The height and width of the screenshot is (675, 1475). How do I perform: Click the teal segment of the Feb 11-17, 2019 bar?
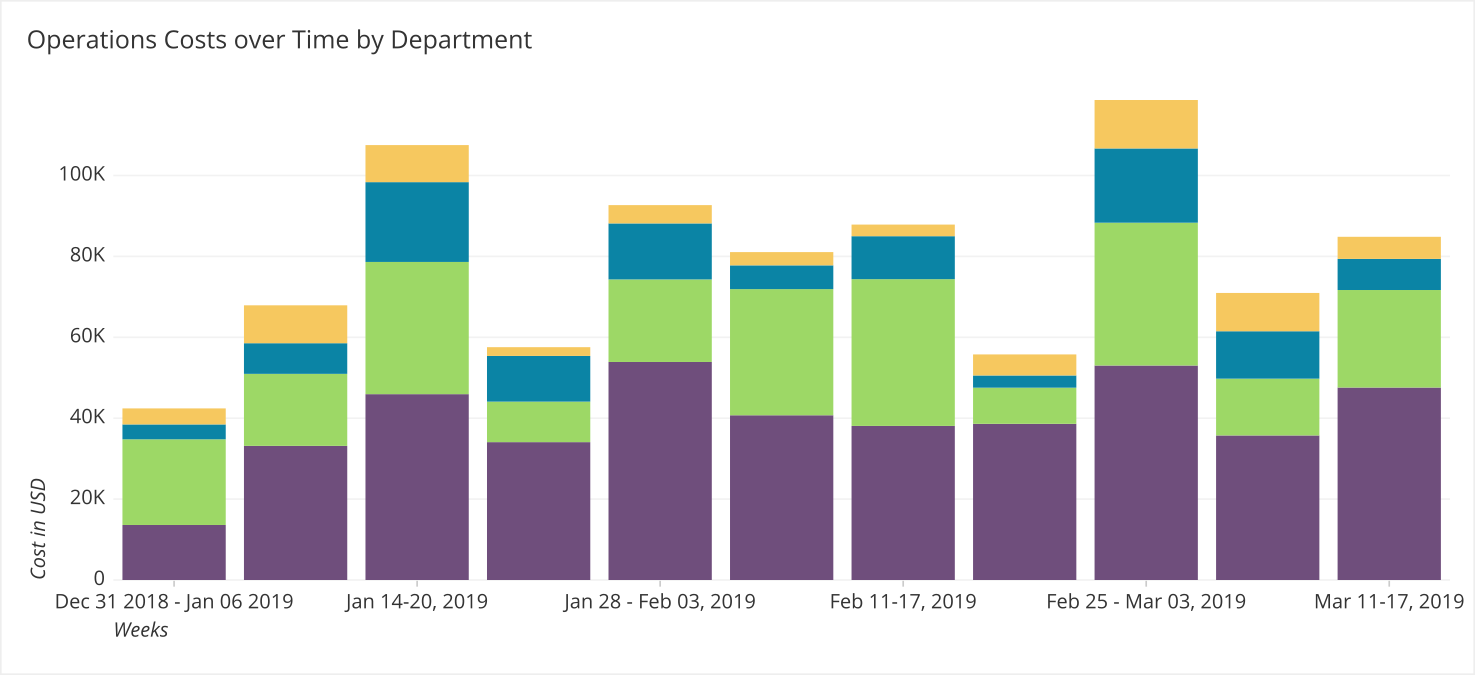pos(903,258)
